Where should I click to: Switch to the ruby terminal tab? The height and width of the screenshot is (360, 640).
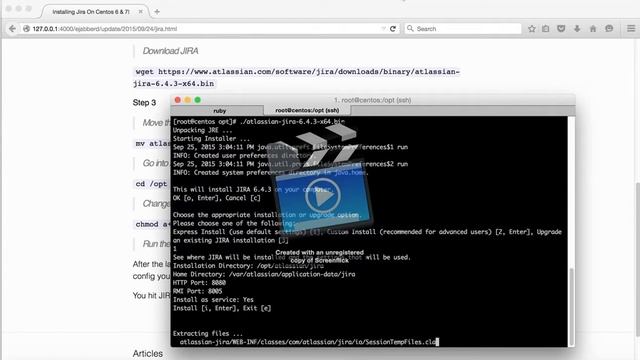(219, 111)
